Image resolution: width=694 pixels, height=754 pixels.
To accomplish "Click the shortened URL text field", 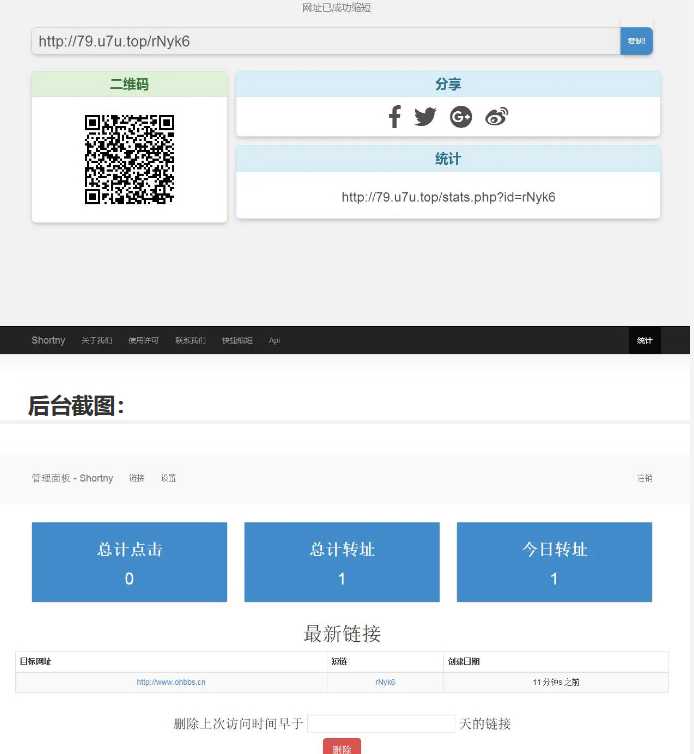I will [x=326, y=41].
